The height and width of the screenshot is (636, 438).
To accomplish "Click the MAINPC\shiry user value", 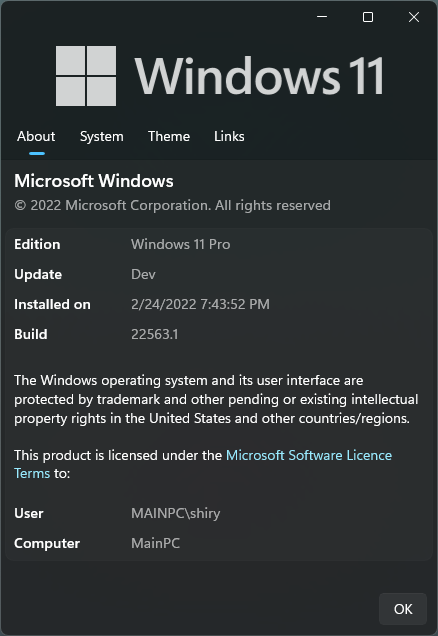I will 176,513.
